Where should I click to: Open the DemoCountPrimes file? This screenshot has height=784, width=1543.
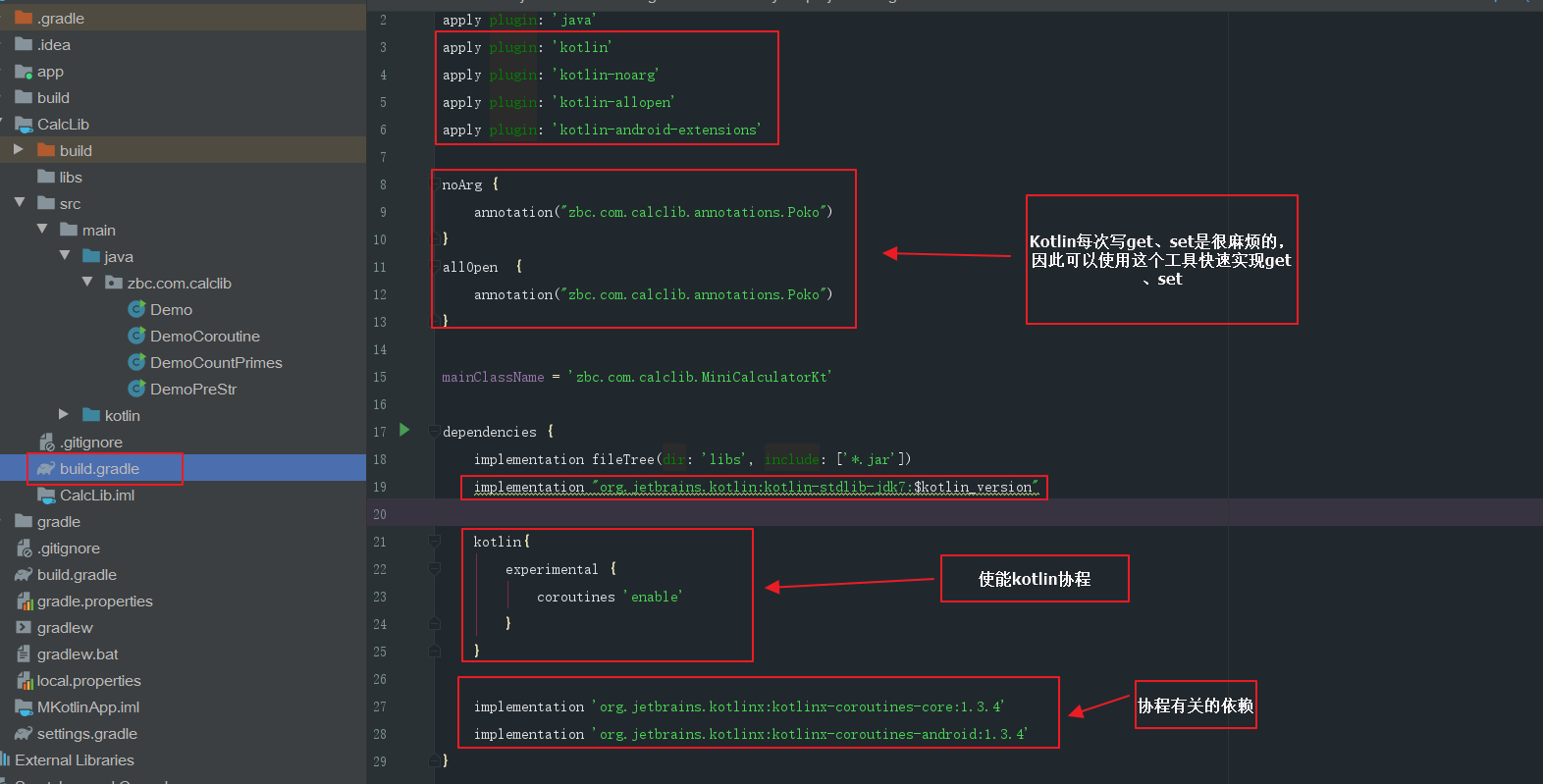click(x=216, y=362)
